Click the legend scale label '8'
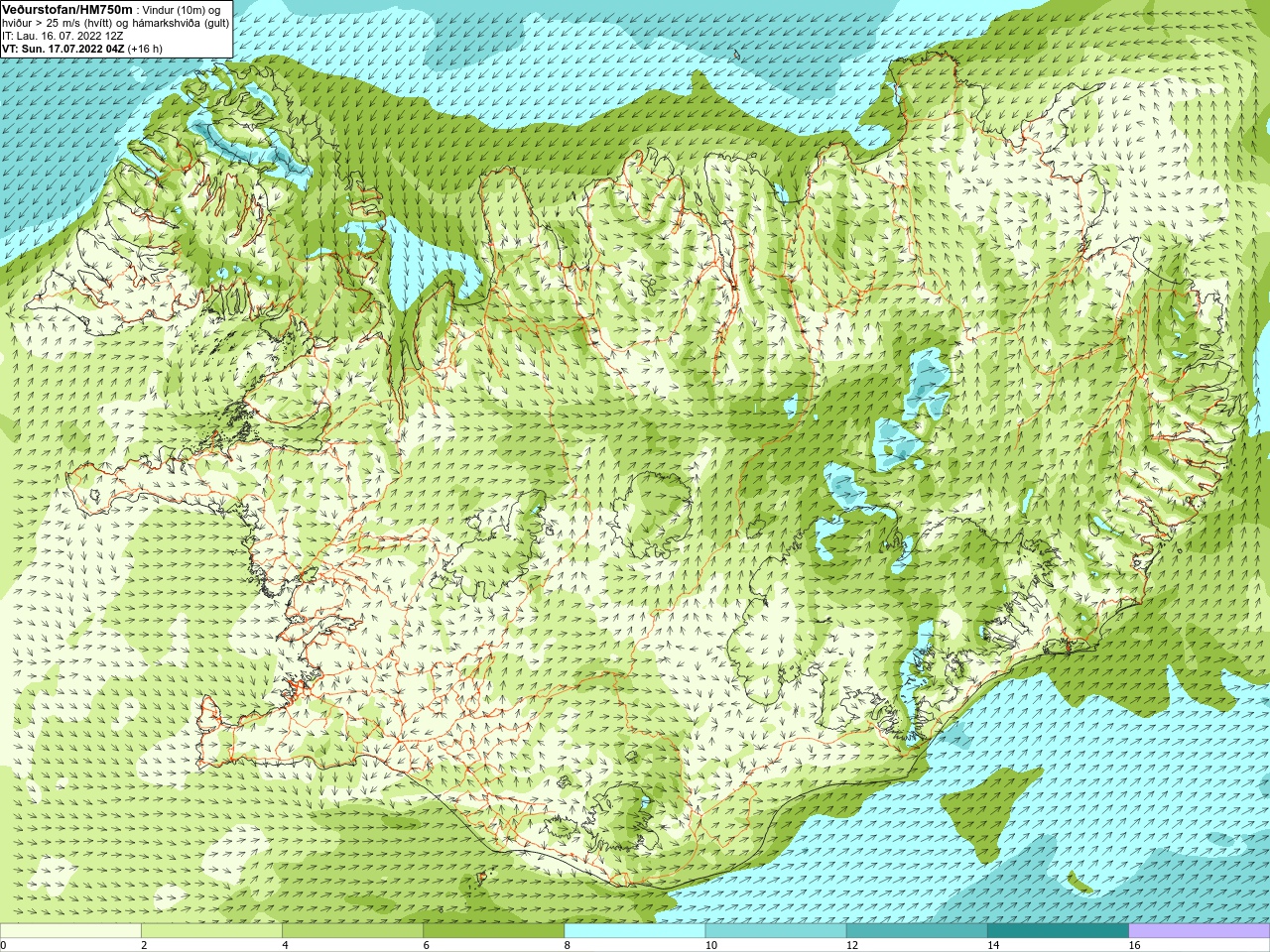This screenshot has width=1270, height=952. pyautogui.click(x=568, y=945)
